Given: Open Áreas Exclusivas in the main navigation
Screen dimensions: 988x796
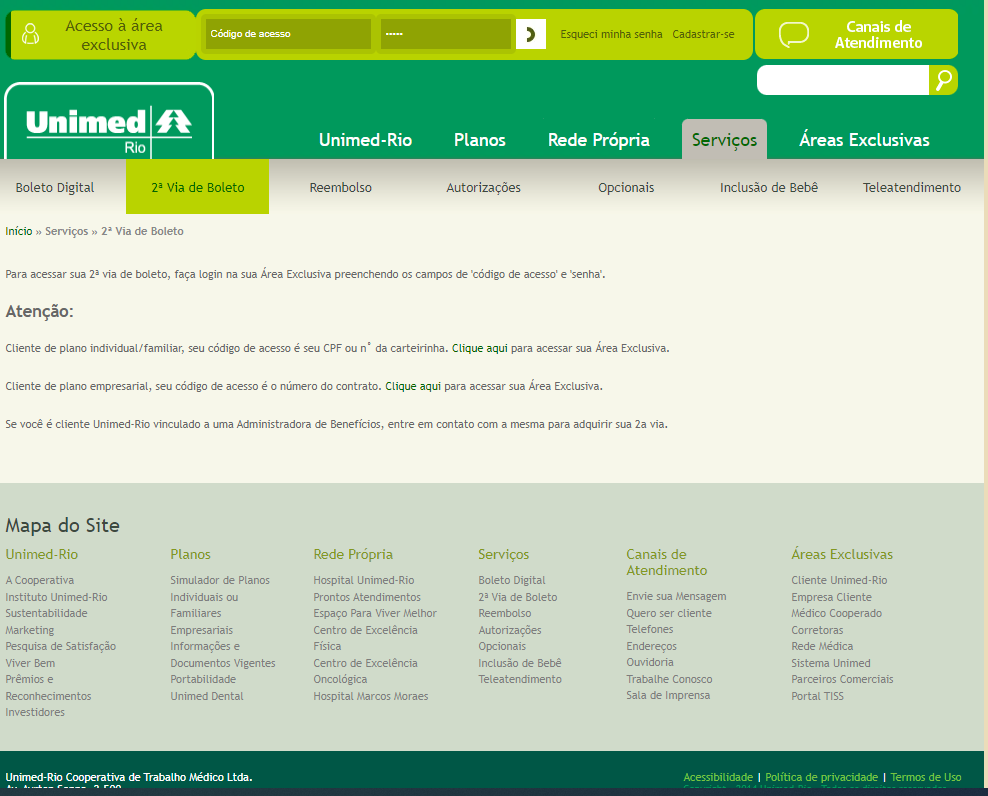Looking at the screenshot, I should click(x=864, y=140).
